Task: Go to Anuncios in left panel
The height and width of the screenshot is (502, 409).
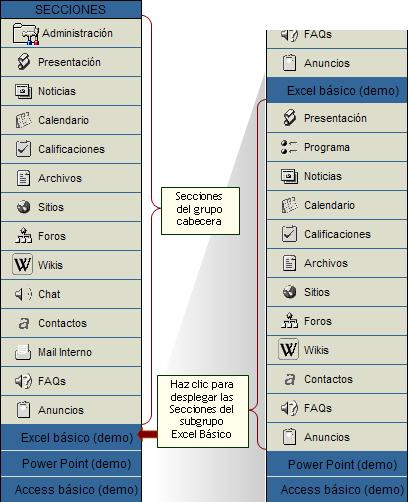Action: point(71,410)
